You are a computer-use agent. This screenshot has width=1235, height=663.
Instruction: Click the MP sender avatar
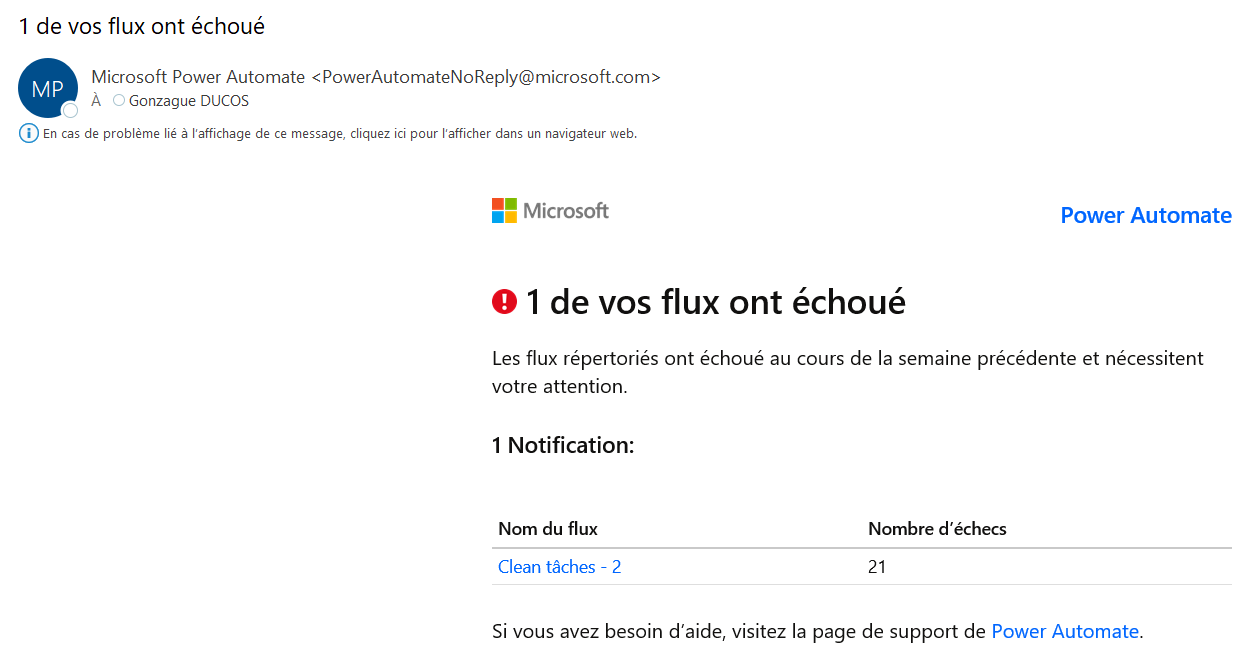pos(48,88)
